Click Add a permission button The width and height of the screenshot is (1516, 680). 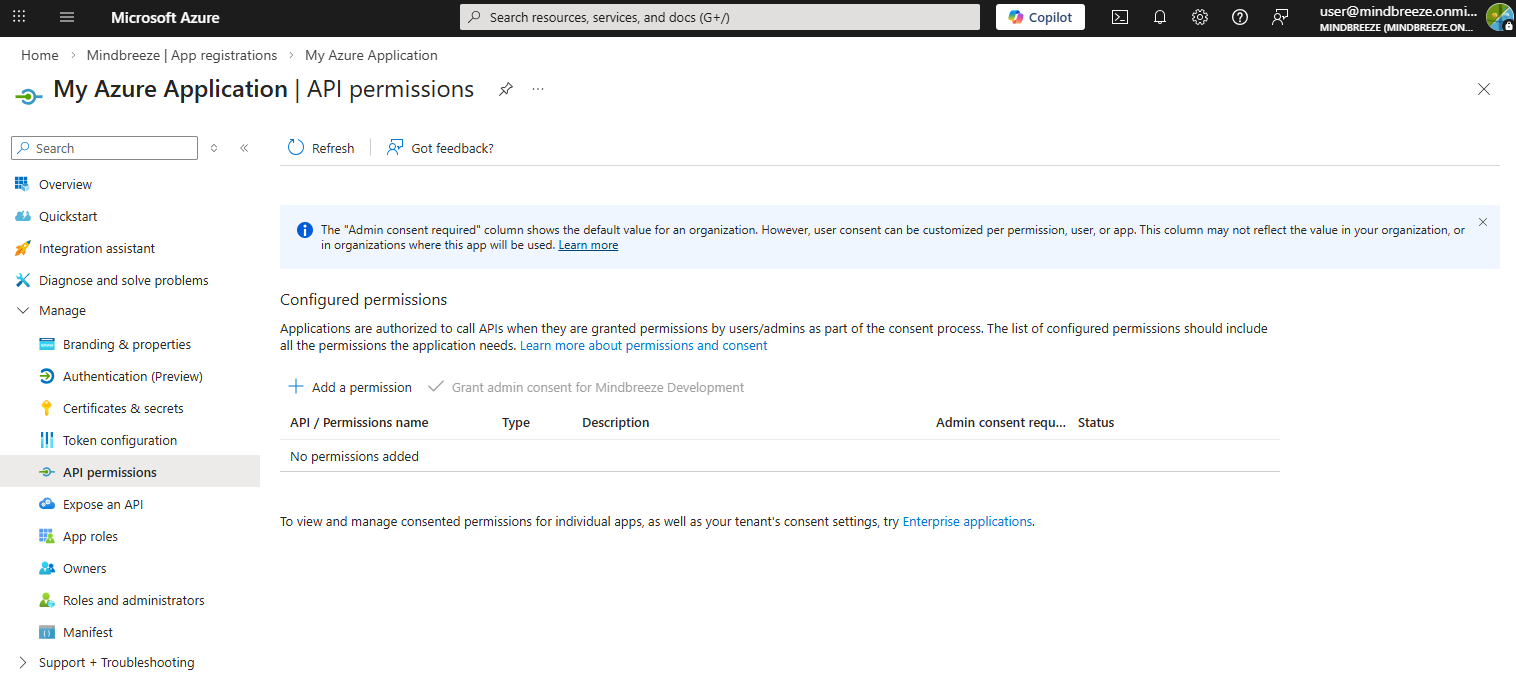(x=350, y=387)
